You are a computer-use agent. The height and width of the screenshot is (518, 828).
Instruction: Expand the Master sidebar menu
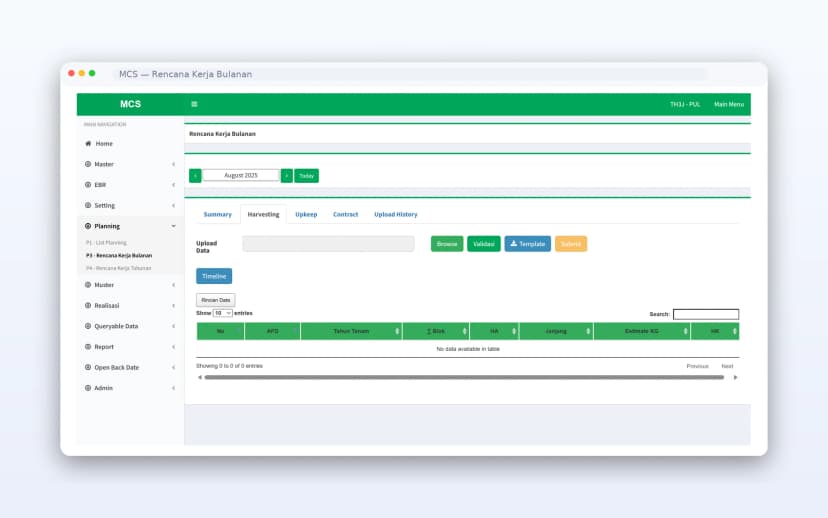pos(130,164)
